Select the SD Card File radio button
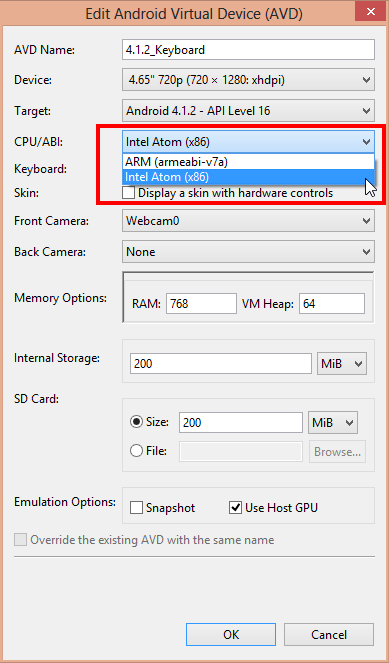 (x=137, y=451)
